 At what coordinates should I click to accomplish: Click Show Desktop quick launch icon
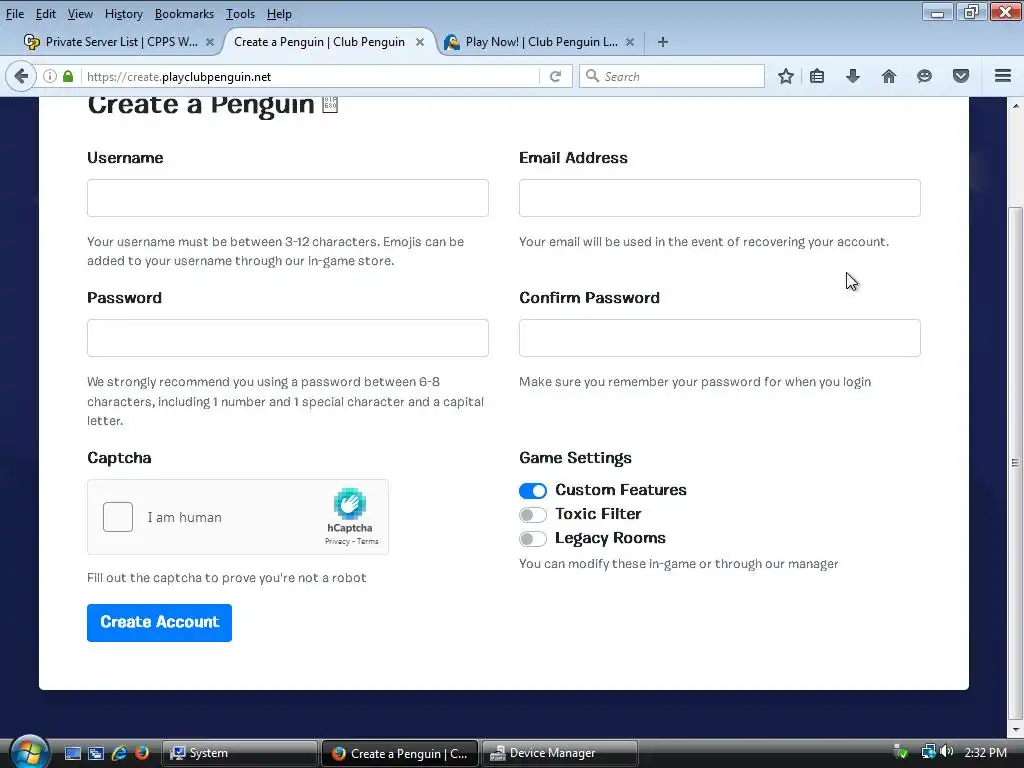point(72,753)
